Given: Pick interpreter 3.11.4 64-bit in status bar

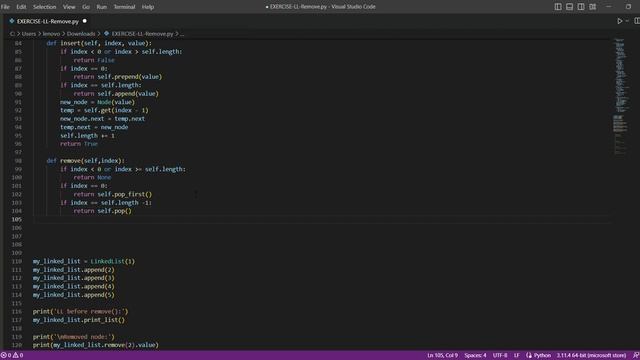Looking at the screenshot, I should point(591,355).
